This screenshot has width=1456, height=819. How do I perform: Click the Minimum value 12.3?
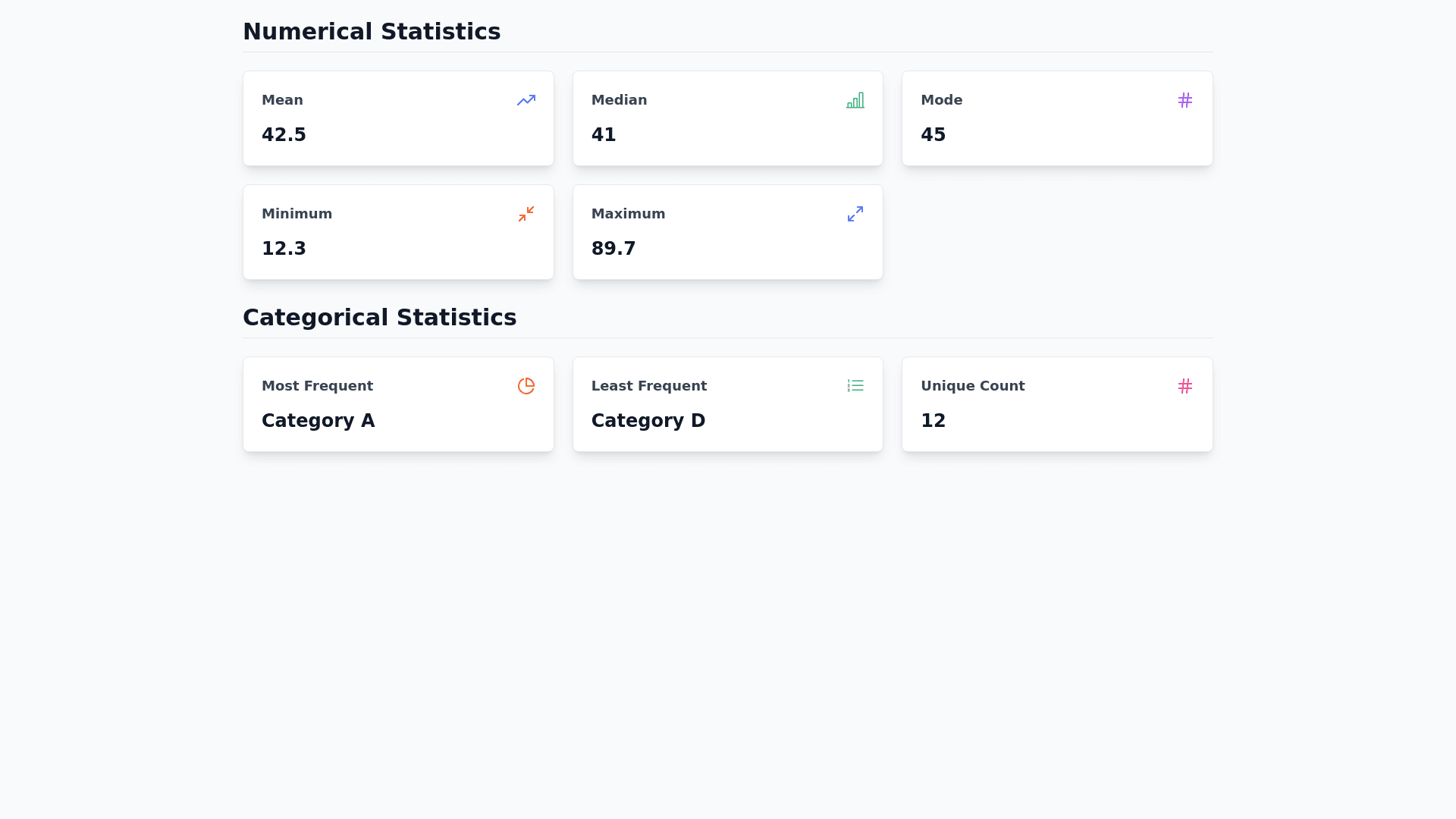click(284, 249)
